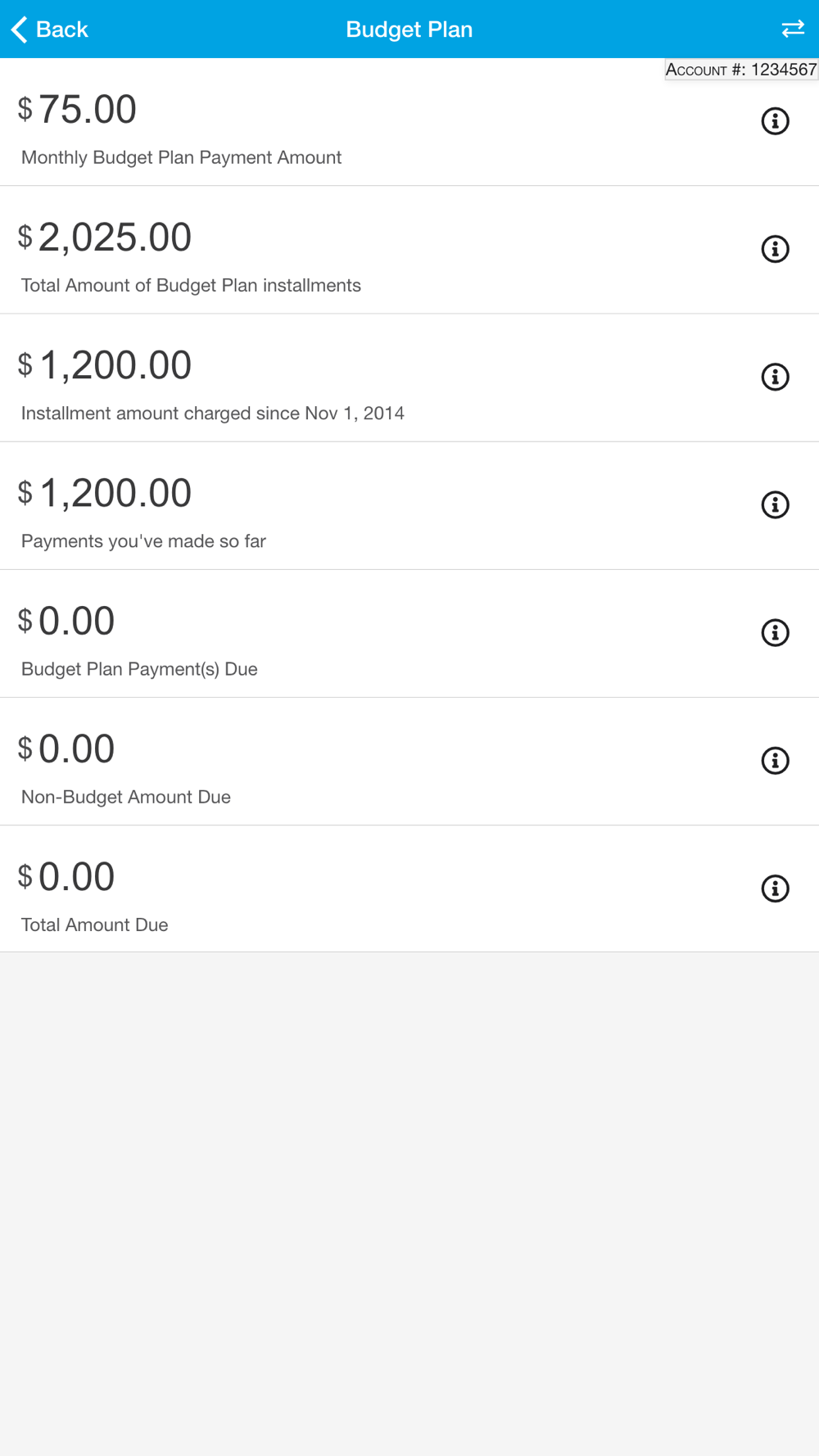The image size is (819, 1456).
Task: Tap the Back button
Action: pyautogui.click(x=51, y=29)
